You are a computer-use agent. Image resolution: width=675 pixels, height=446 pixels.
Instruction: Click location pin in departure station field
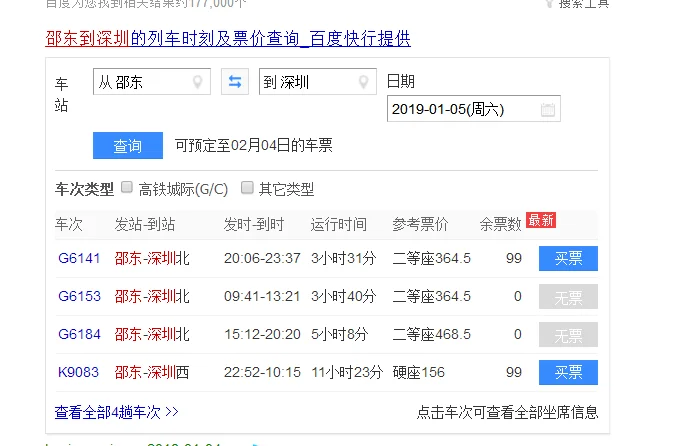pyautogui.click(x=198, y=81)
